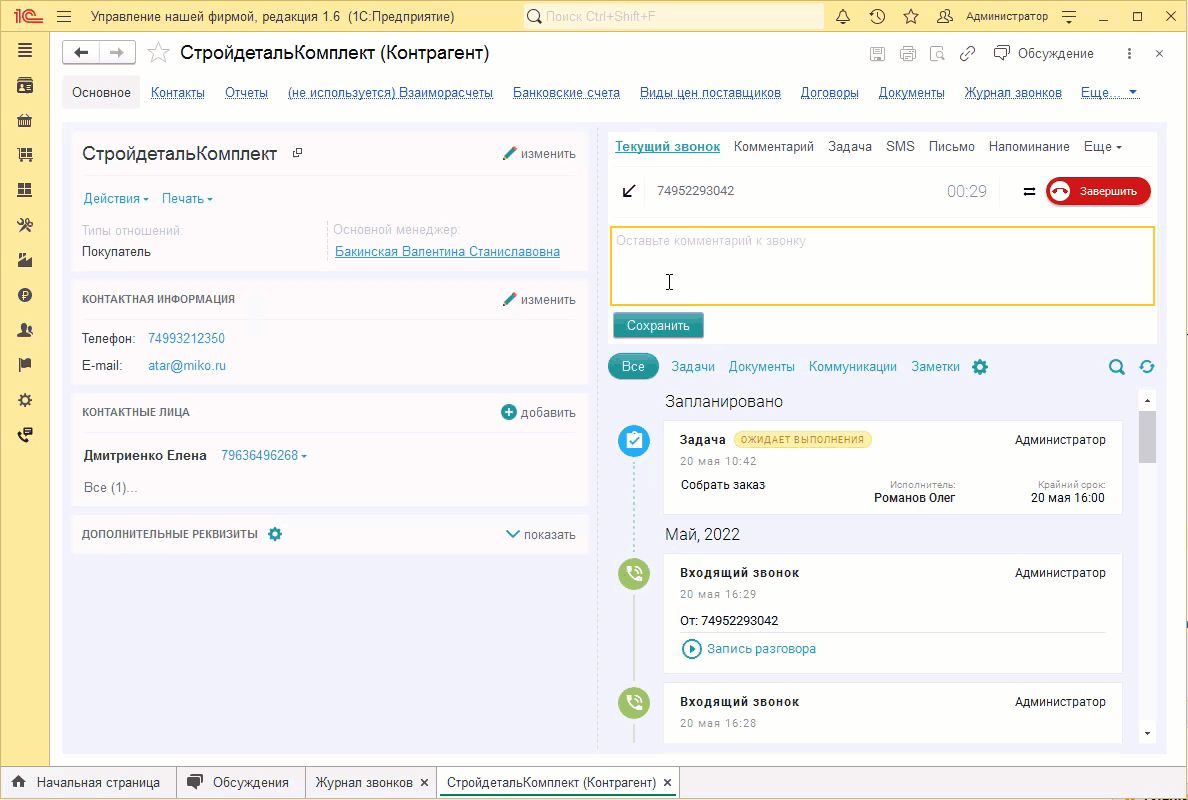This screenshot has height=800, width=1188.
Task: Open the notifications bell icon
Action: (843, 17)
